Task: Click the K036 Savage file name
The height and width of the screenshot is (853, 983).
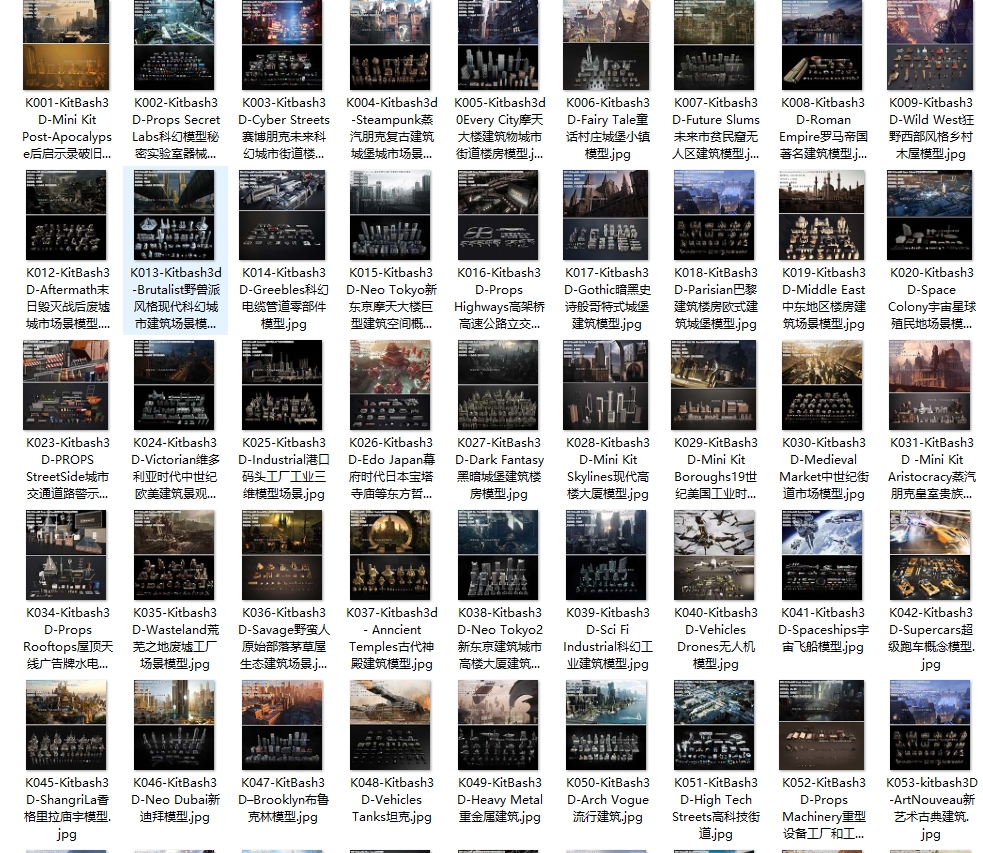Action: pos(283,638)
